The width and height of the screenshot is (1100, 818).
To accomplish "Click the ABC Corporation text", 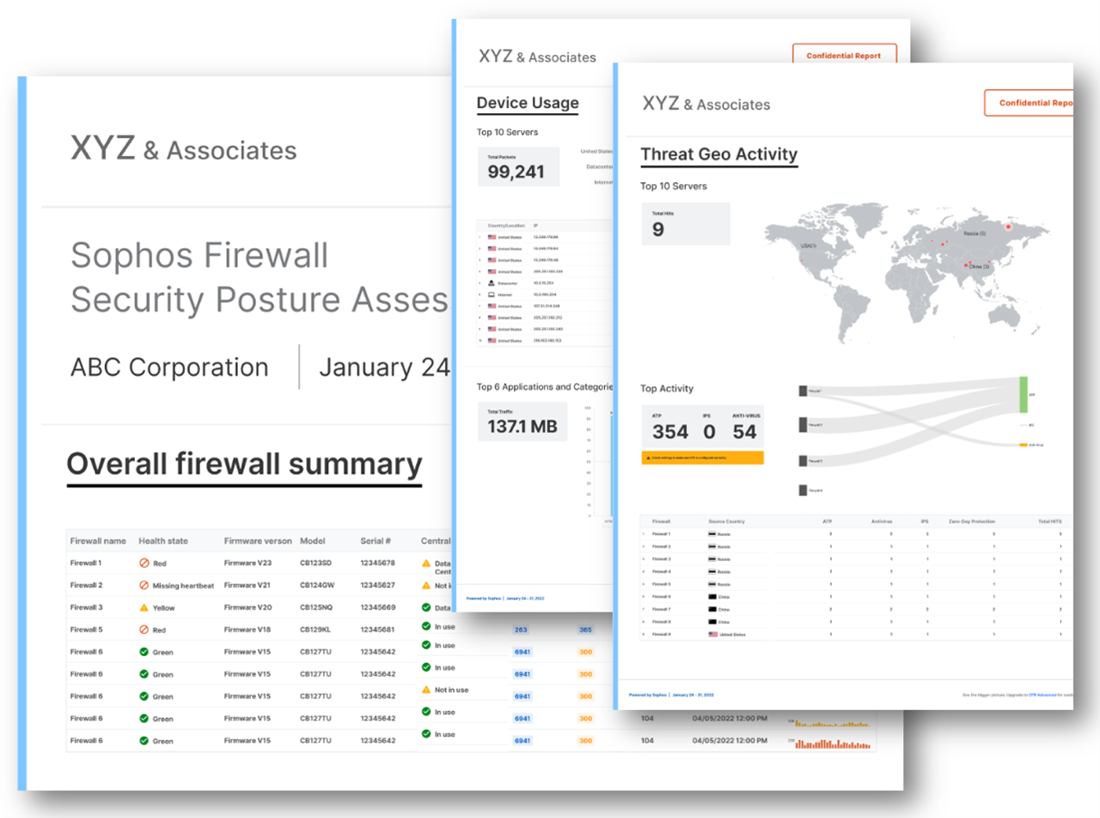I will tap(169, 368).
